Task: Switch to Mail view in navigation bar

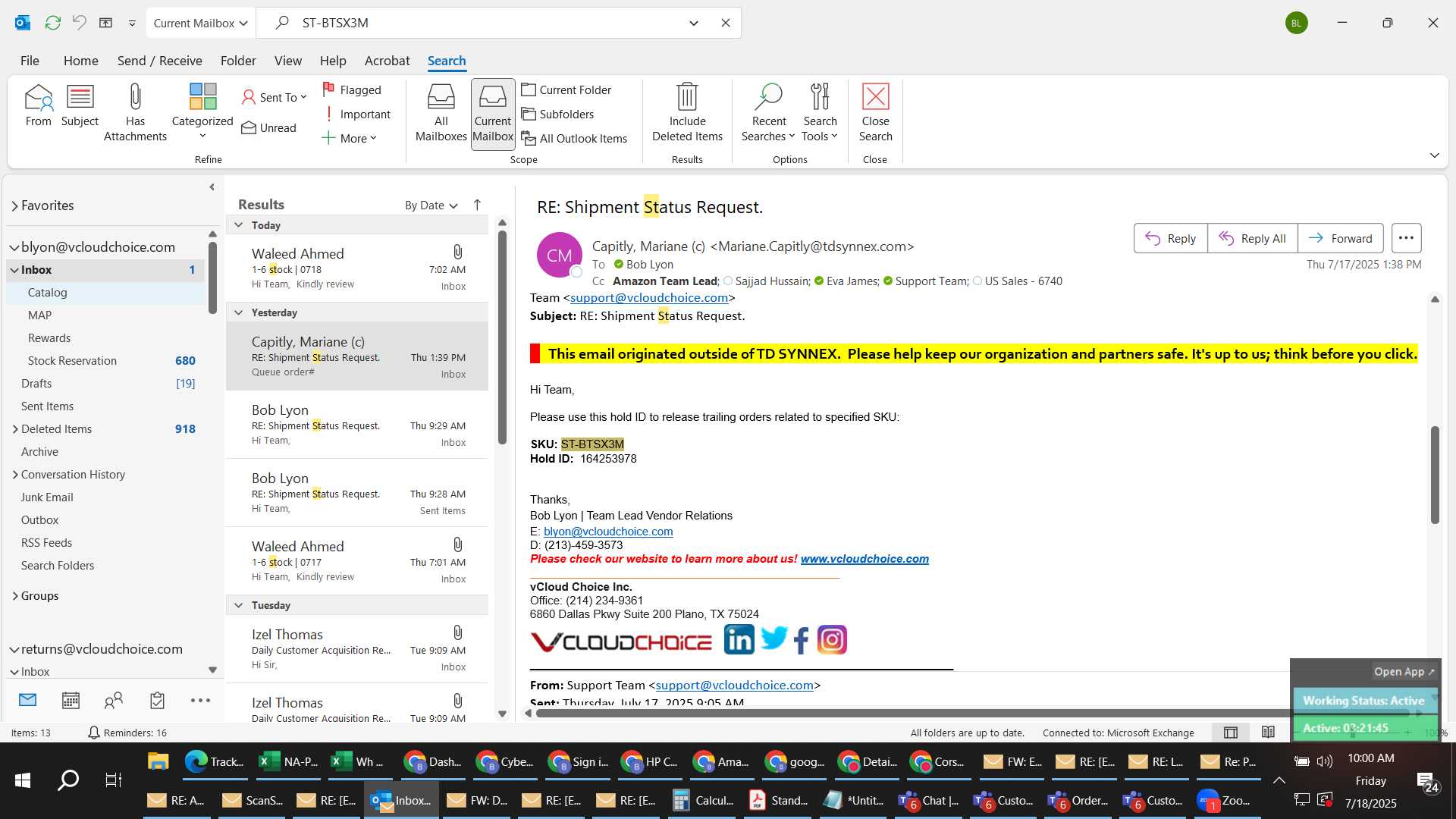Action: pos(28,700)
